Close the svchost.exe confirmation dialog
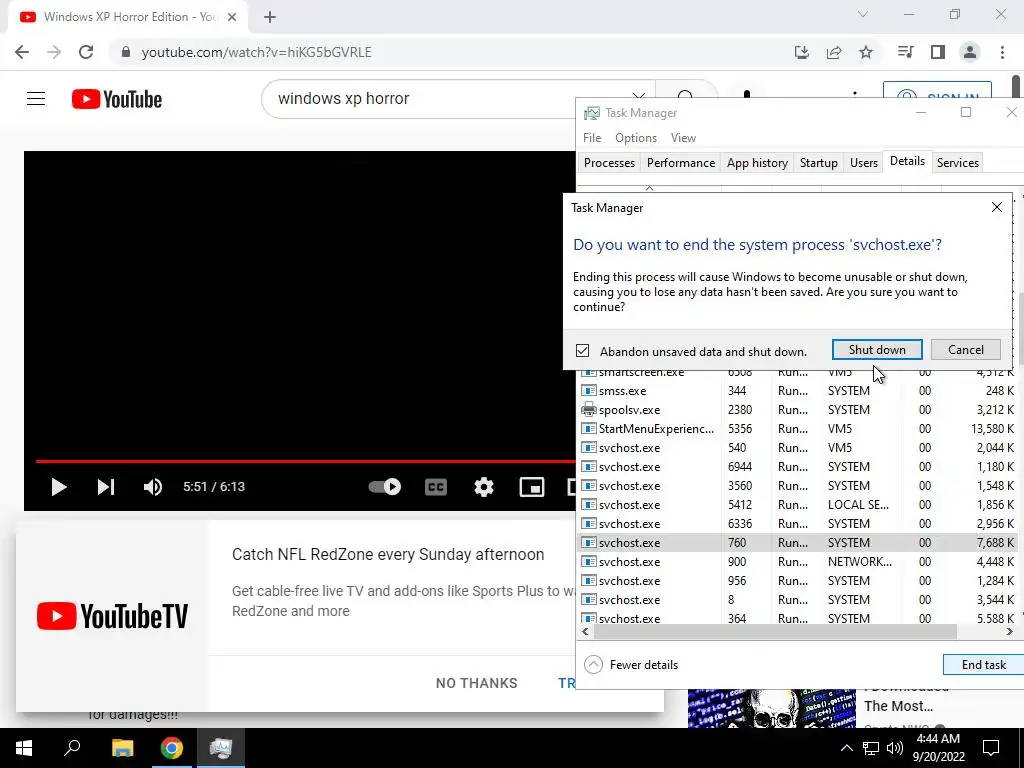The height and width of the screenshot is (768, 1024). (x=997, y=208)
